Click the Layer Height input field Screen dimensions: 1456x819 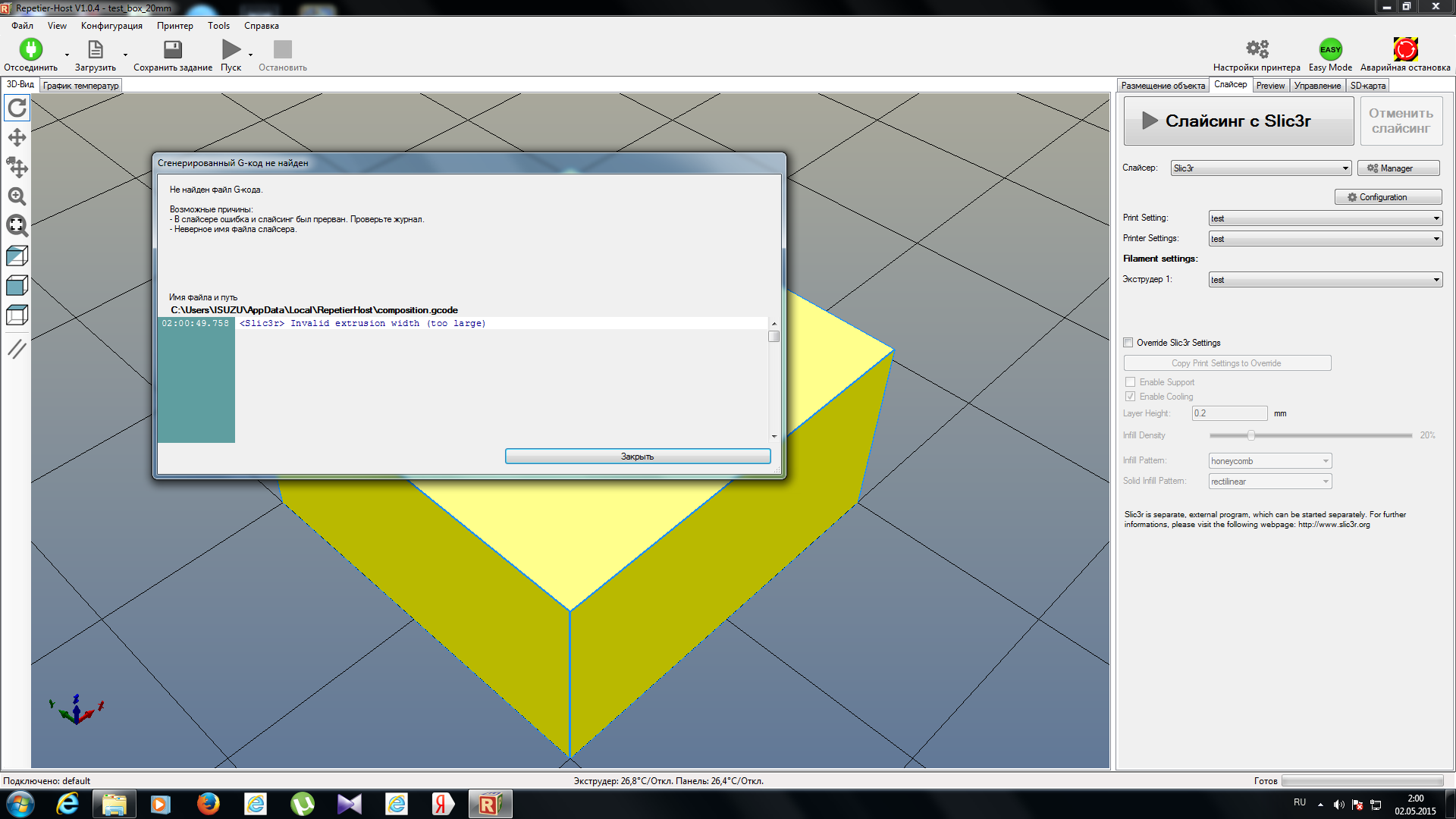(x=1229, y=413)
